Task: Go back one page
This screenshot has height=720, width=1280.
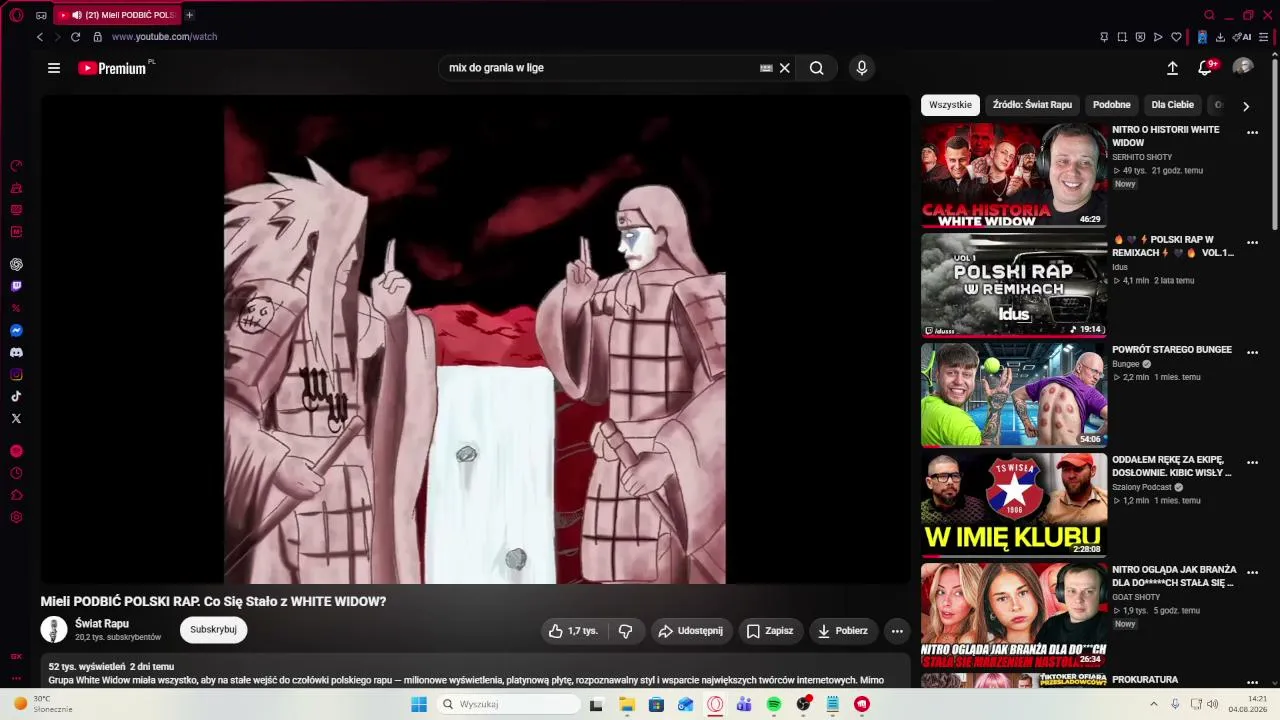Action: (40, 37)
